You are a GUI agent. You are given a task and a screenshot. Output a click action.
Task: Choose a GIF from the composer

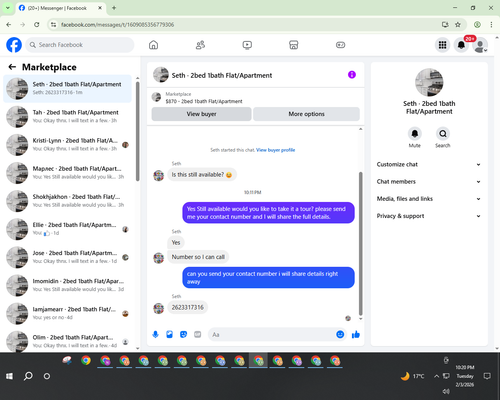198,334
